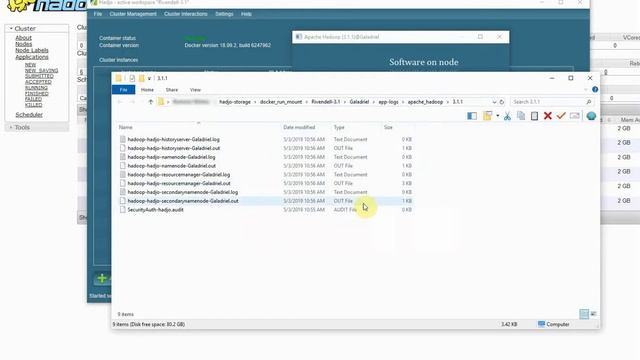Open Cluster Interactions menu in Hadjo window
640x360 pixels.
click(x=186, y=14)
